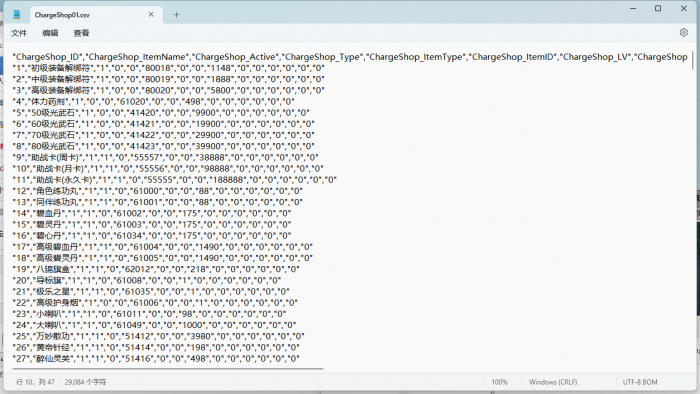Click row 21 极乐之星

coord(151,291)
